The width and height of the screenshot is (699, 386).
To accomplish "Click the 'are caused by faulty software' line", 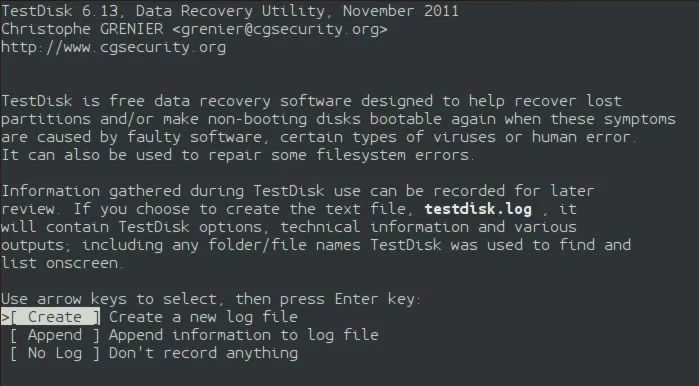I will (x=317, y=137).
